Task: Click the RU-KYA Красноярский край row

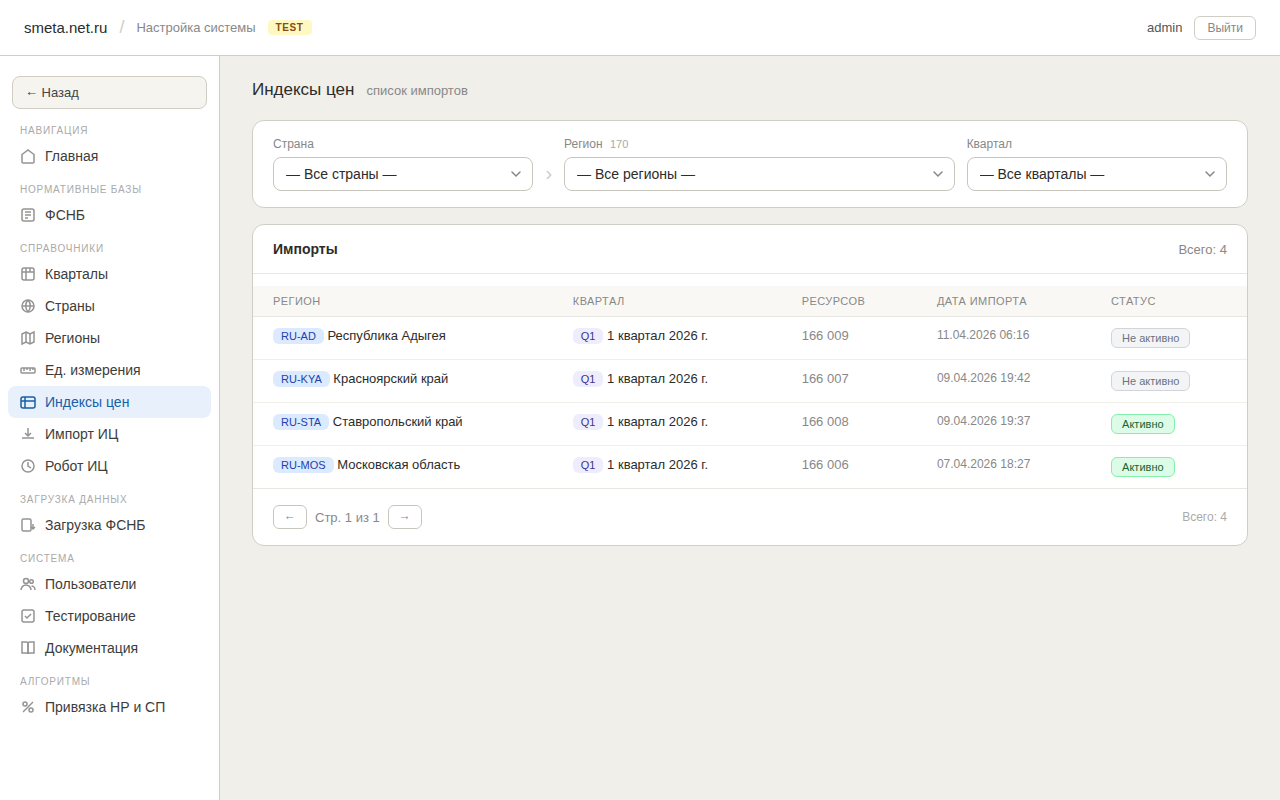Action: 390,379
